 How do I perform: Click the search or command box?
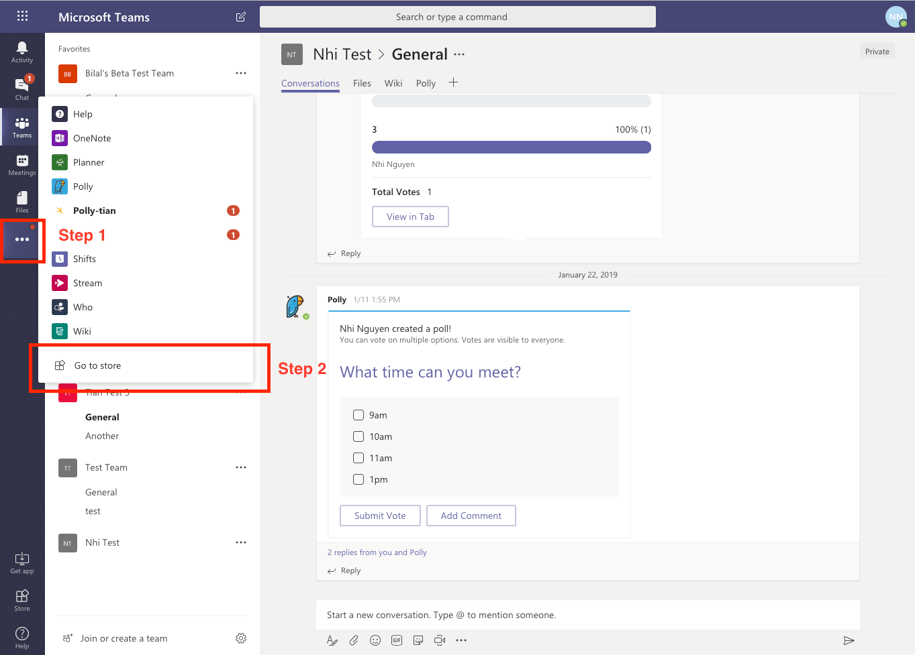[x=458, y=17]
